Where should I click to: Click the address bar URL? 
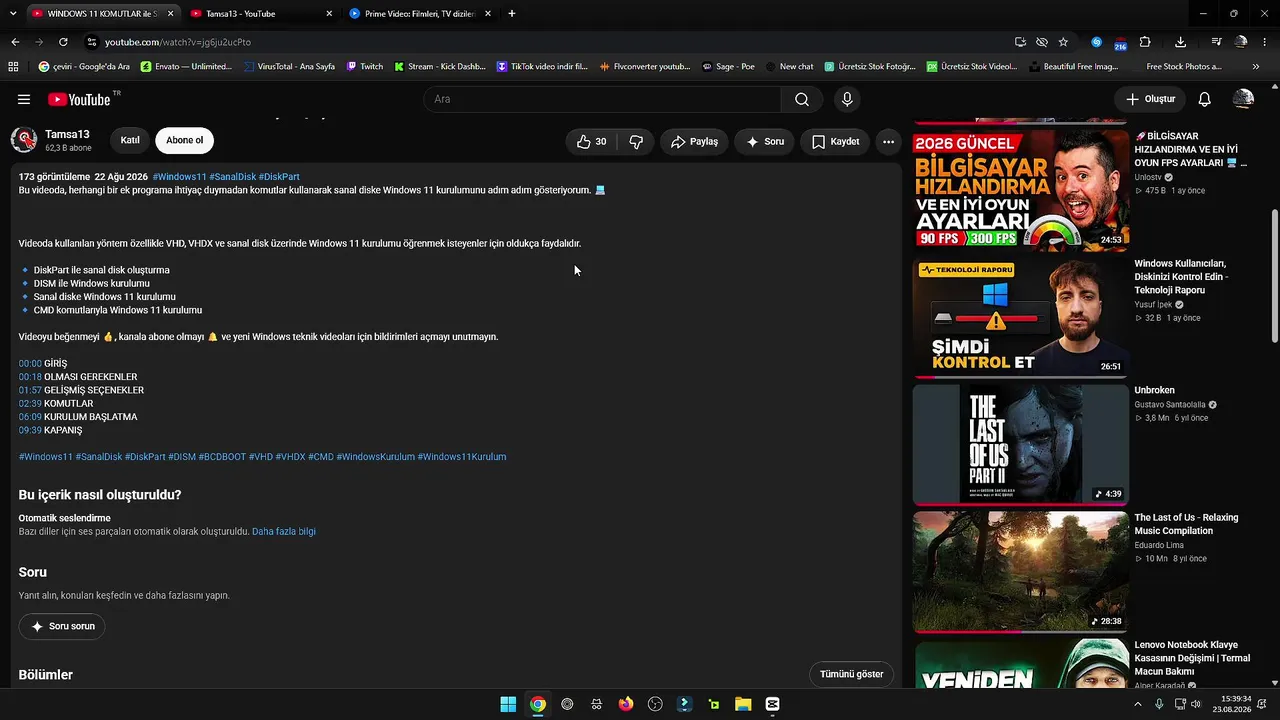[178, 42]
